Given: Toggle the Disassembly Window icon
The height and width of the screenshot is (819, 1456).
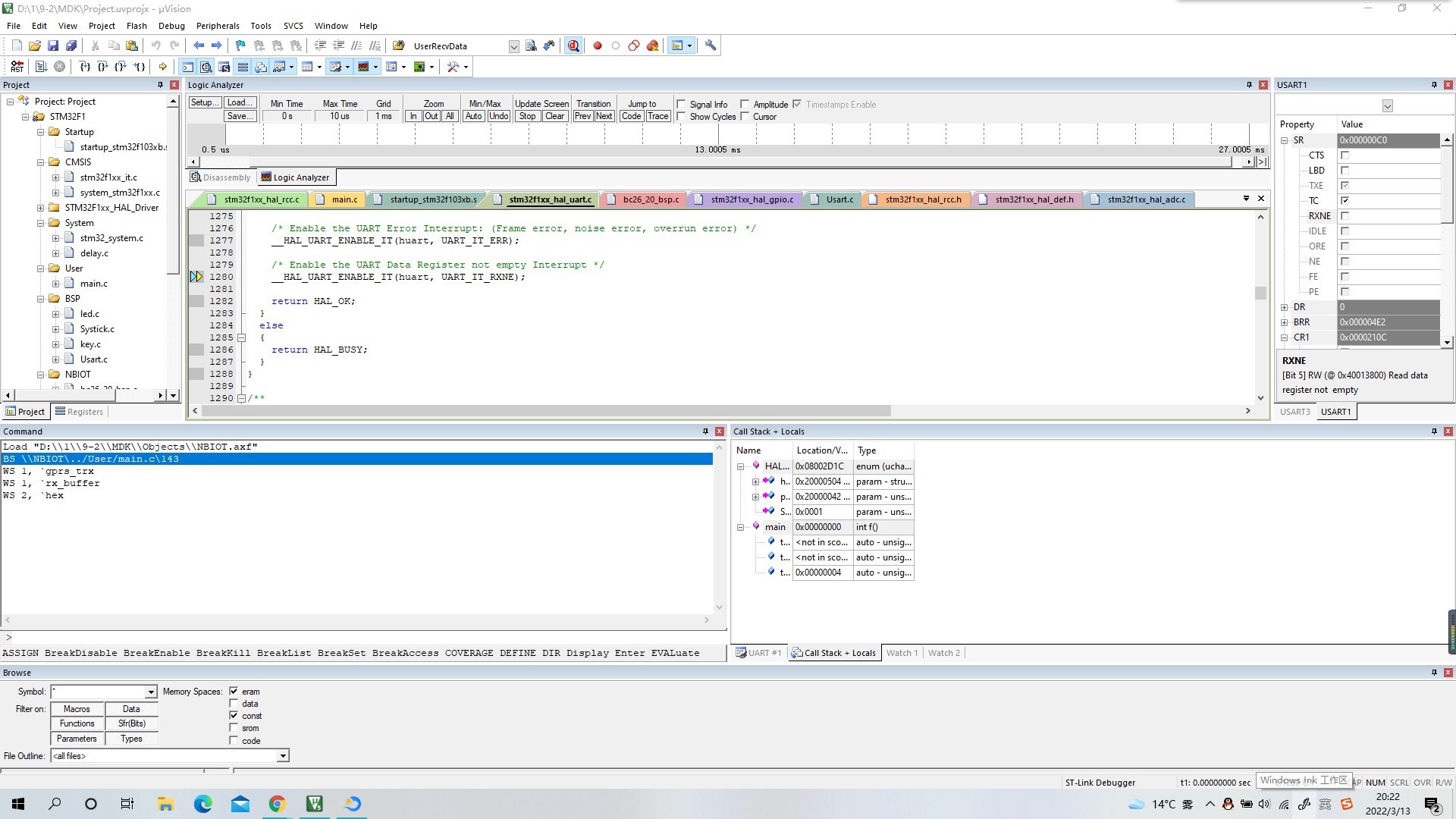Looking at the screenshot, I should click(206, 67).
